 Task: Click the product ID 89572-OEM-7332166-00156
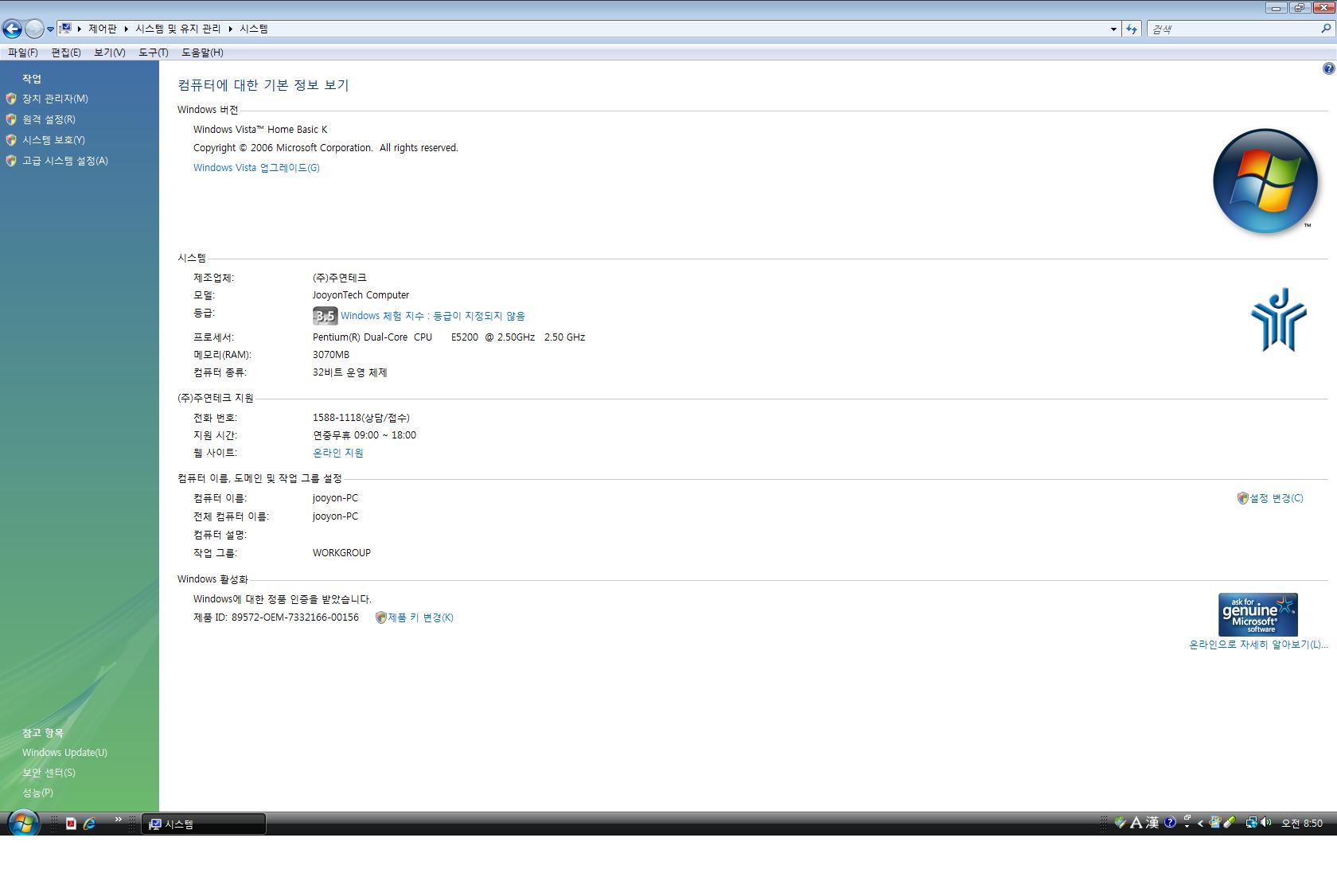[295, 617]
